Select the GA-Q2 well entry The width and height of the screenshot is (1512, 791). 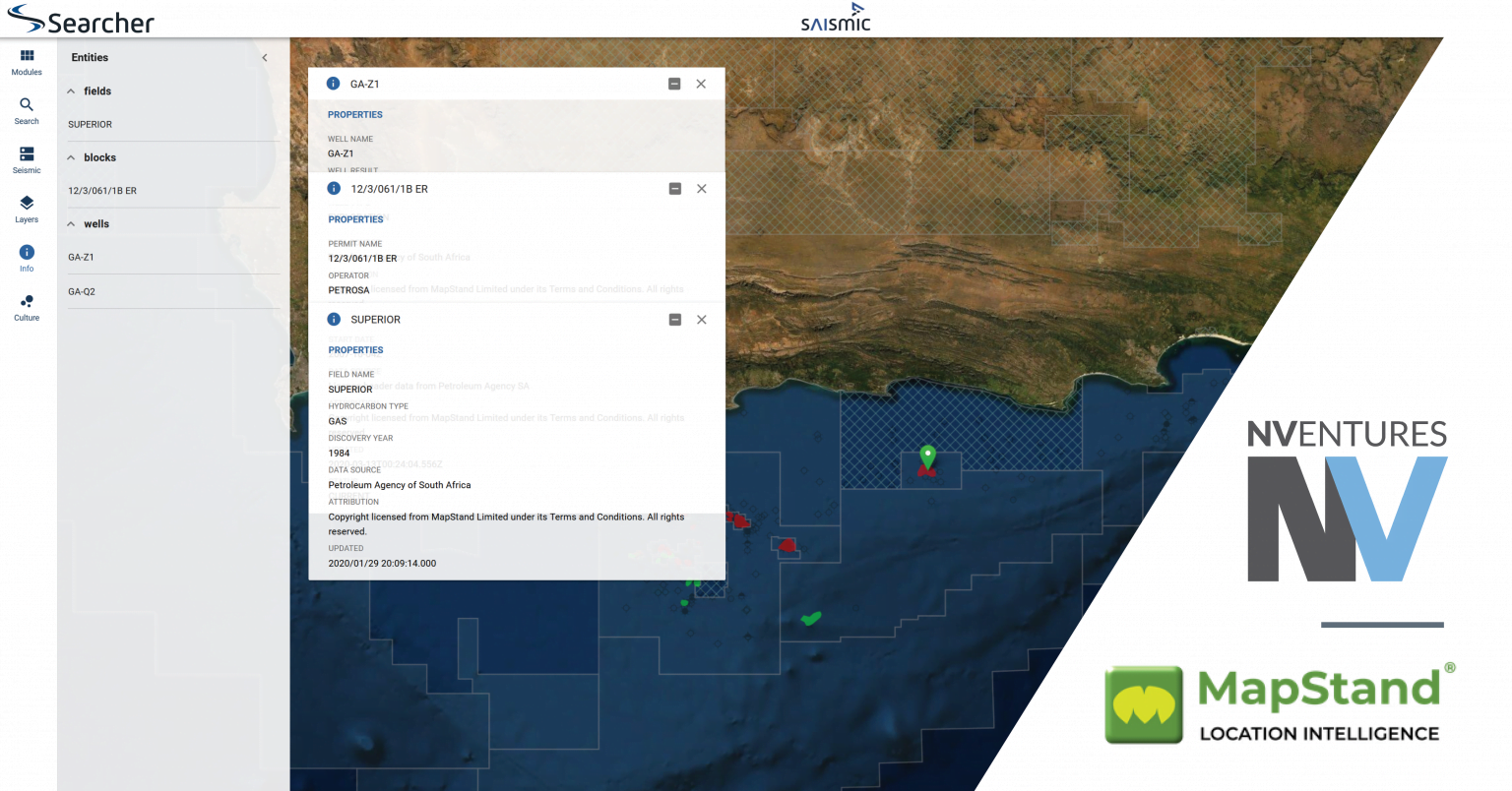pyautogui.click(x=82, y=291)
